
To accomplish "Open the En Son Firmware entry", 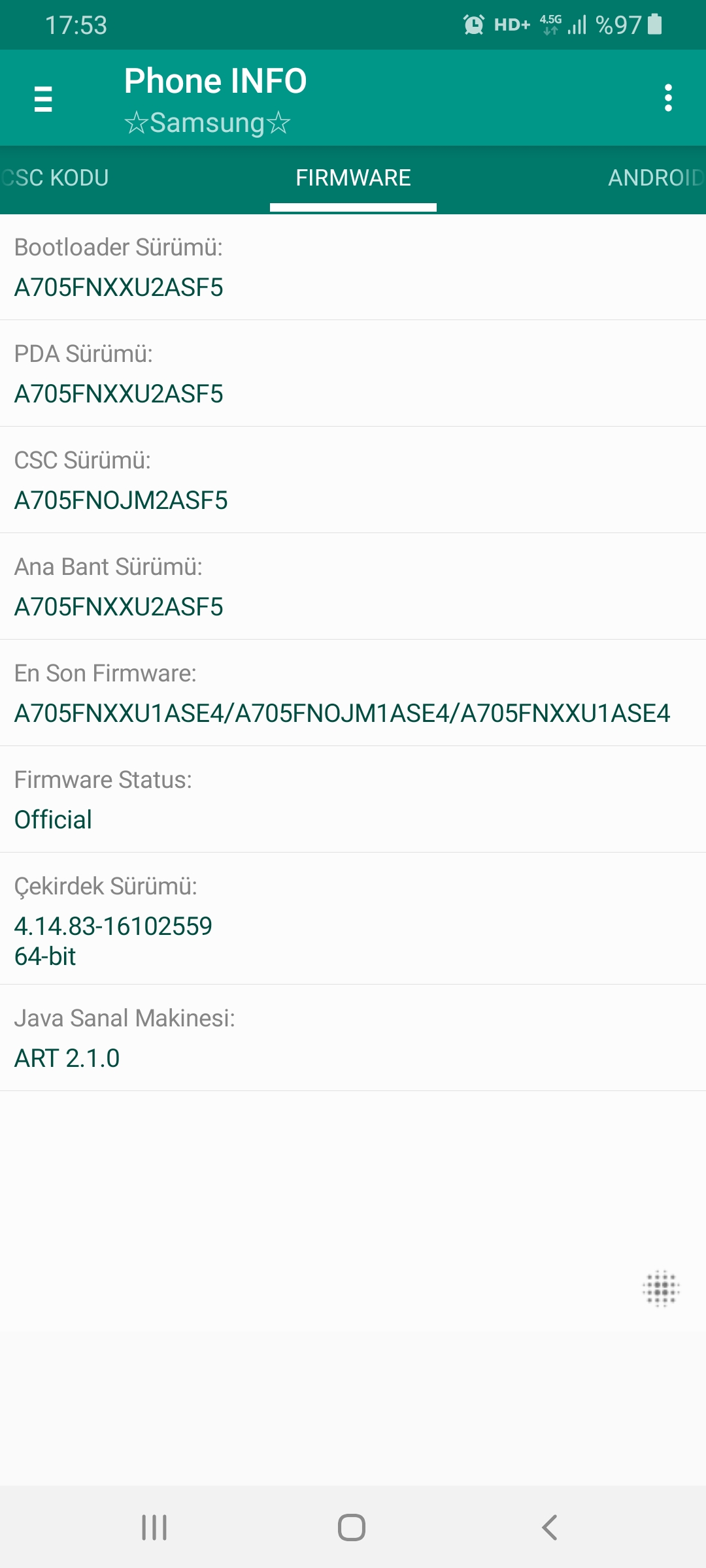I will tap(353, 693).
